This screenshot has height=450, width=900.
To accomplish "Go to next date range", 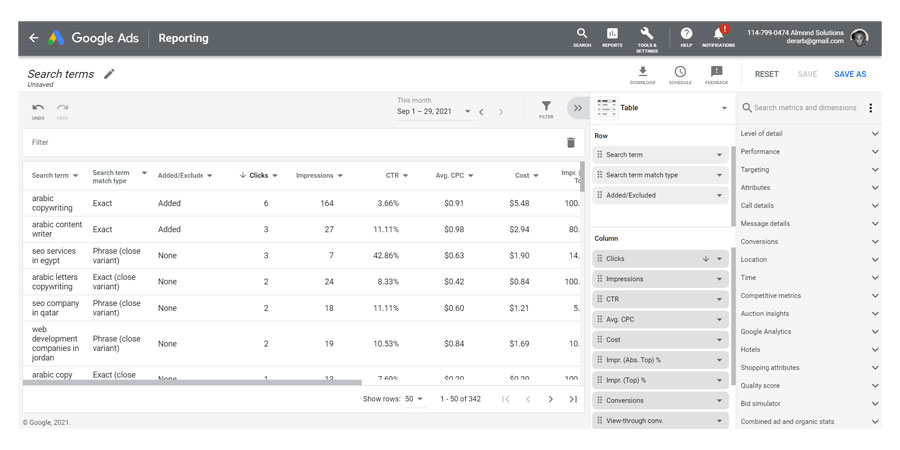I will (x=501, y=112).
